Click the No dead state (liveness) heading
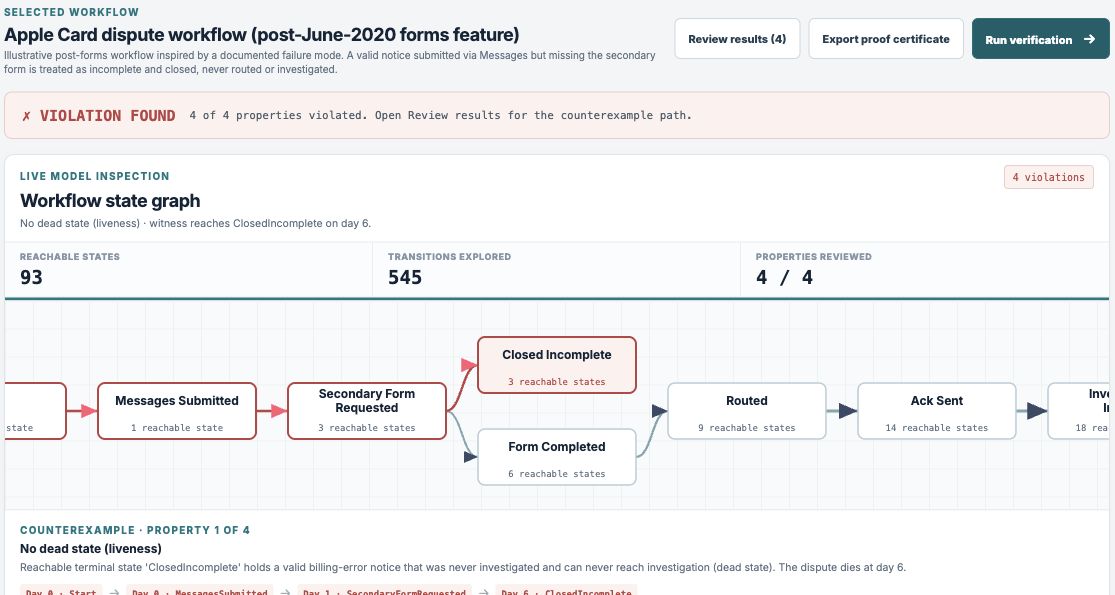The image size is (1115, 595). 91,549
